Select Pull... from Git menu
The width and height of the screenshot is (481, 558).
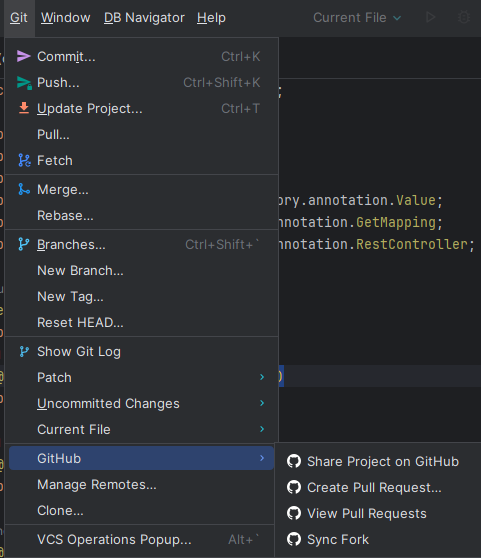coord(141,135)
